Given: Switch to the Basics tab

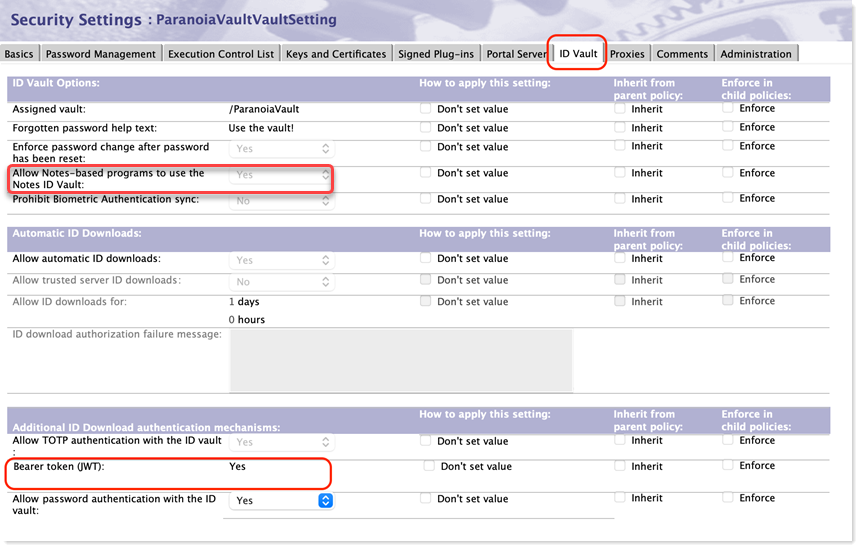Looking at the screenshot, I should [19, 54].
